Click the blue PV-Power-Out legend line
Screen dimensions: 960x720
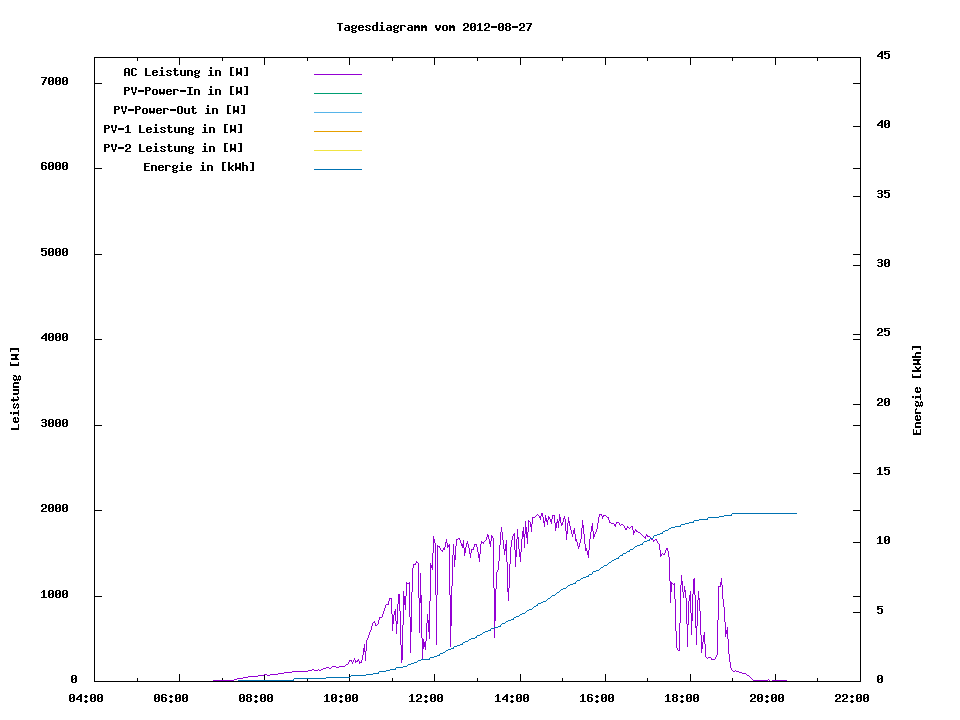pyautogui.click(x=337, y=112)
